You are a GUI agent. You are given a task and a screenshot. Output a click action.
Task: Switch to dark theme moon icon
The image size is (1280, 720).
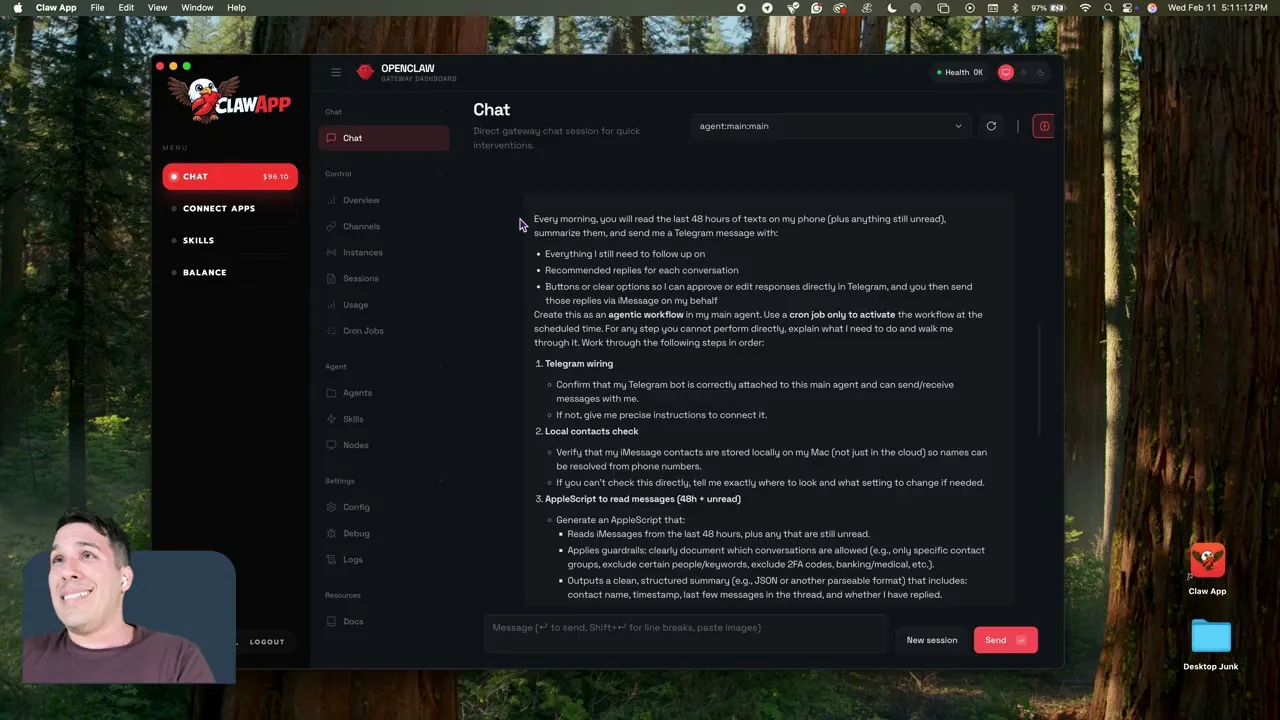[x=1041, y=72]
